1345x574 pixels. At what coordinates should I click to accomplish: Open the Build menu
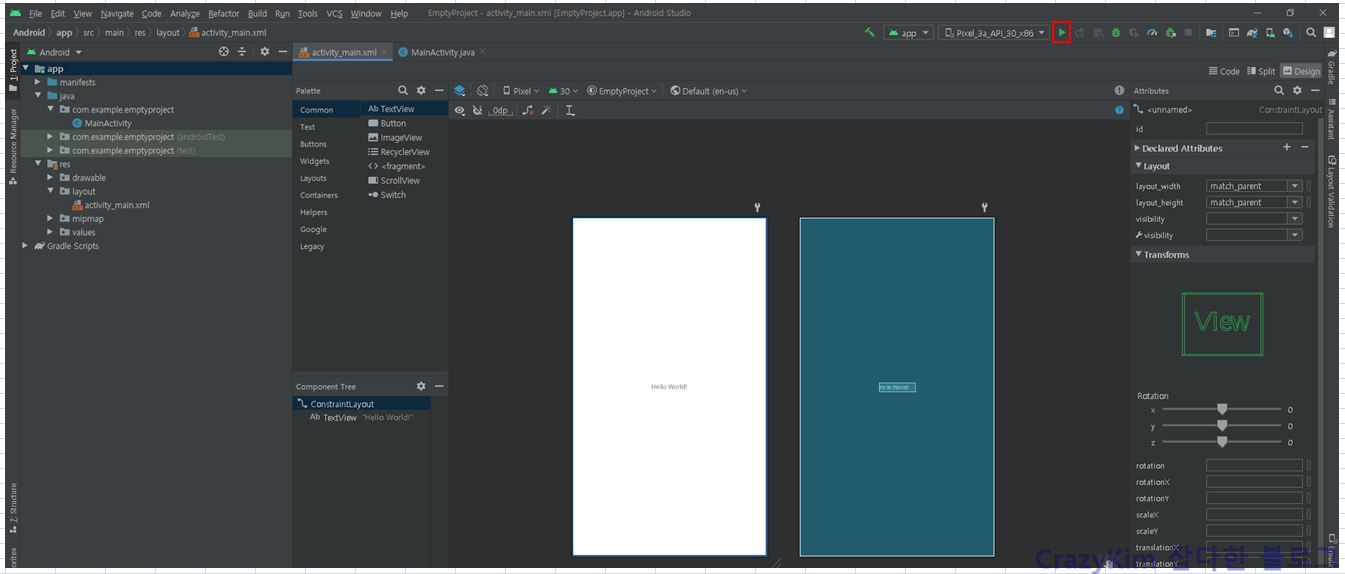[x=257, y=14]
